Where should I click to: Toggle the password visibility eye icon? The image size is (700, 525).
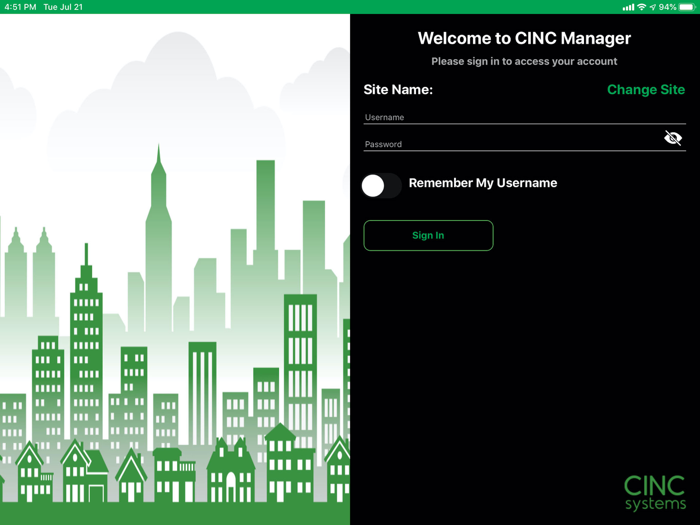(x=673, y=138)
